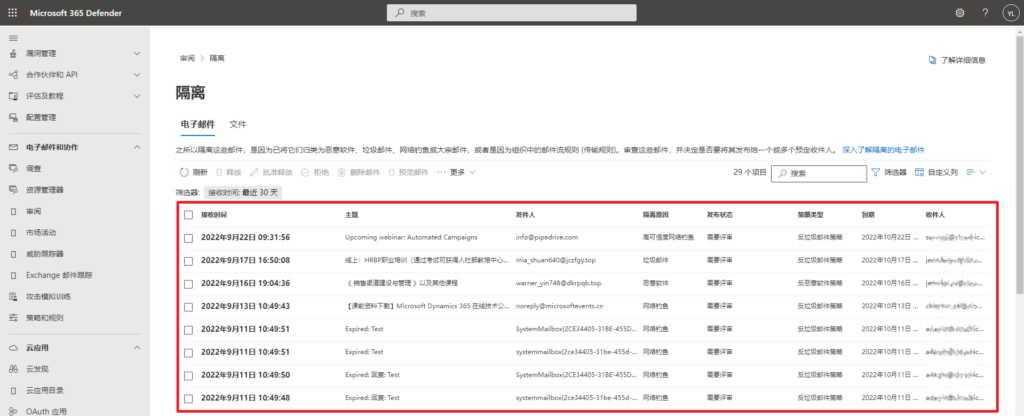
Task: Open the filter (筛选器) funnel icon
Action: coord(877,173)
